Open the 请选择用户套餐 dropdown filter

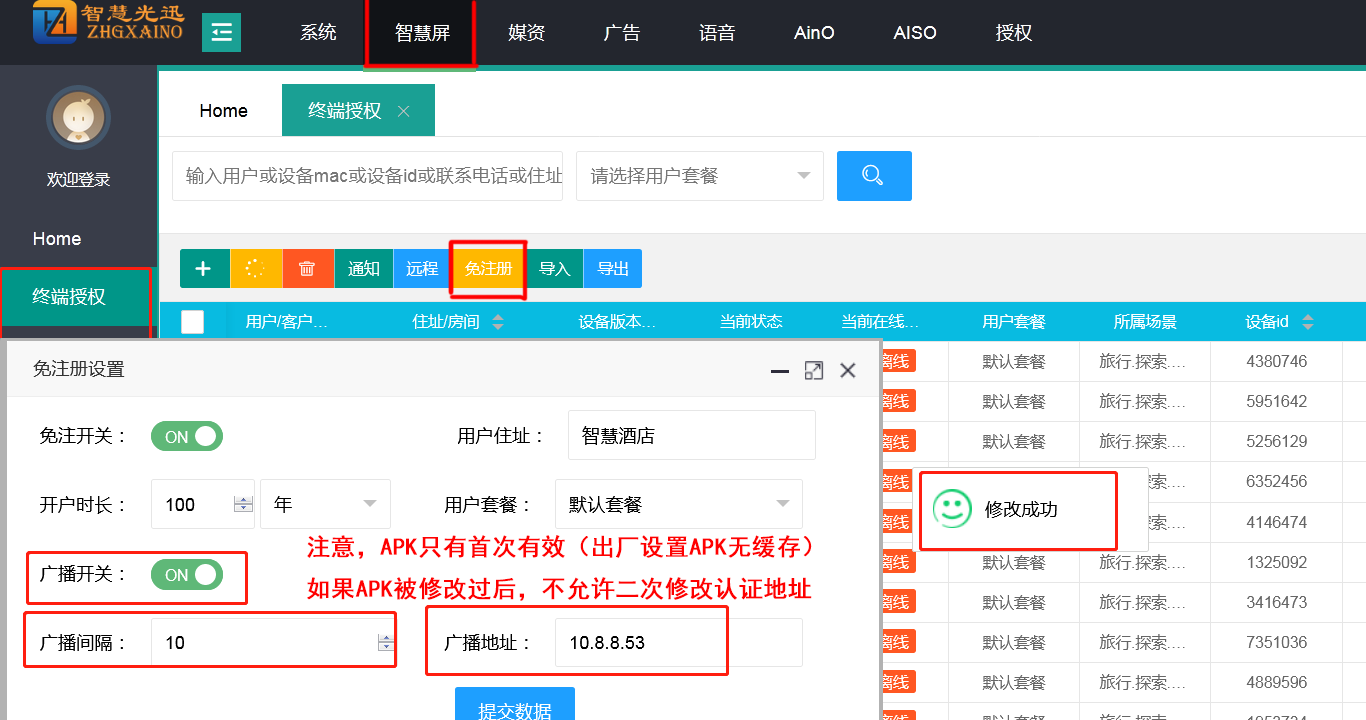[x=699, y=176]
